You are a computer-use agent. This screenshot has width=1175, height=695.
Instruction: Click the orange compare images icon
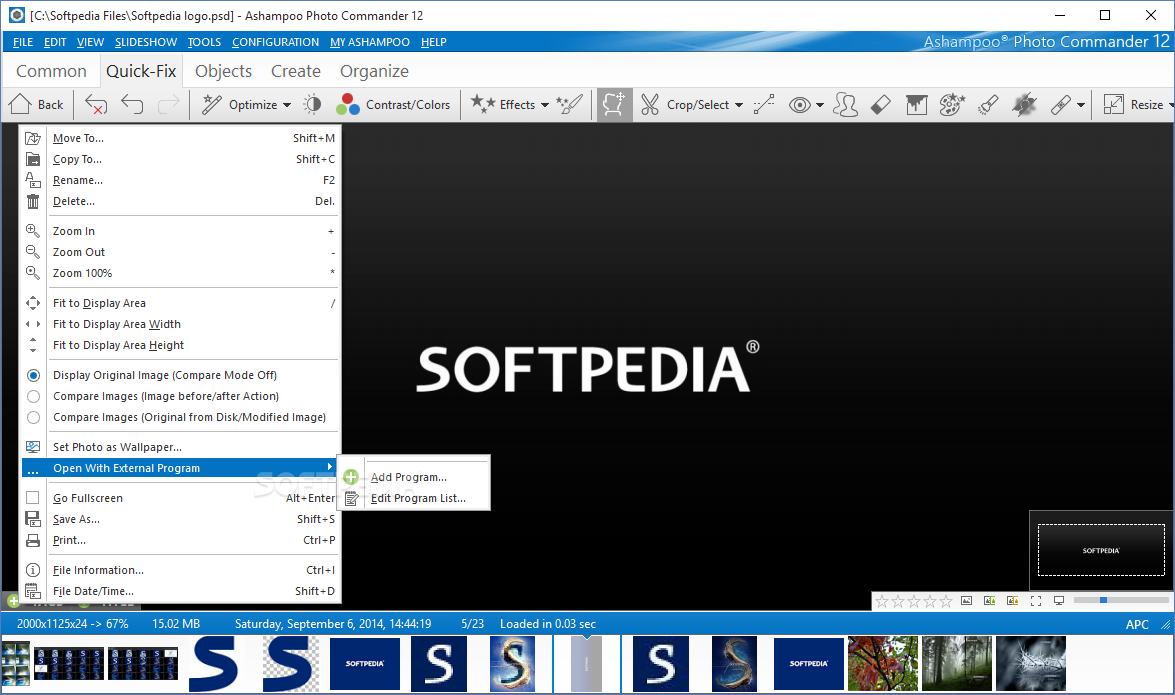point(1013,601)
